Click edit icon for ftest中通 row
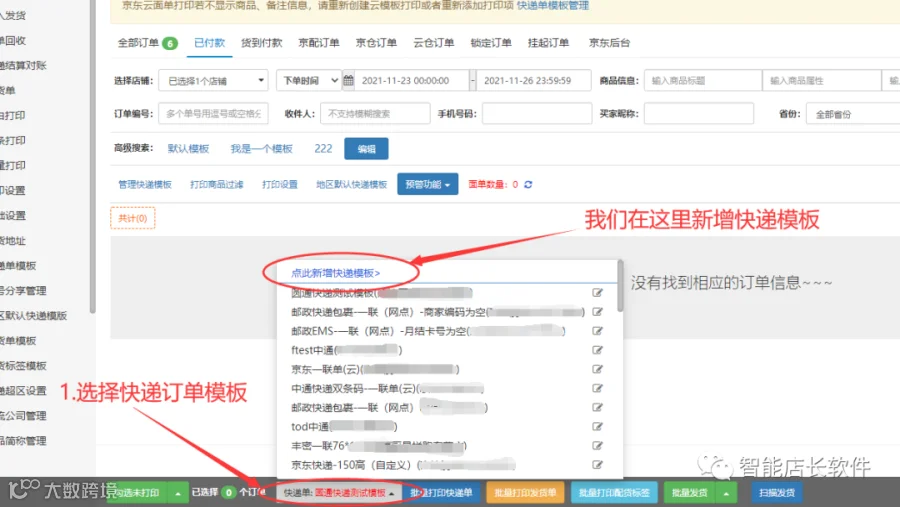The height and width of the screenshot is (507, 900). tap(598, 350)
